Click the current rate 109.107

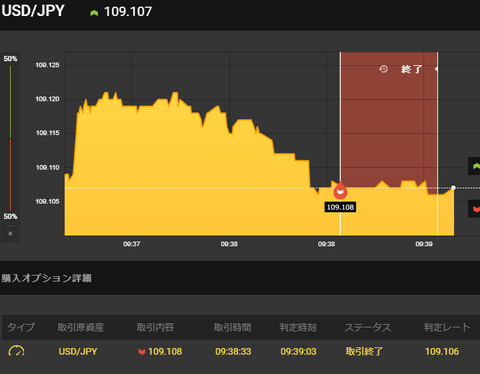[128, 12]
